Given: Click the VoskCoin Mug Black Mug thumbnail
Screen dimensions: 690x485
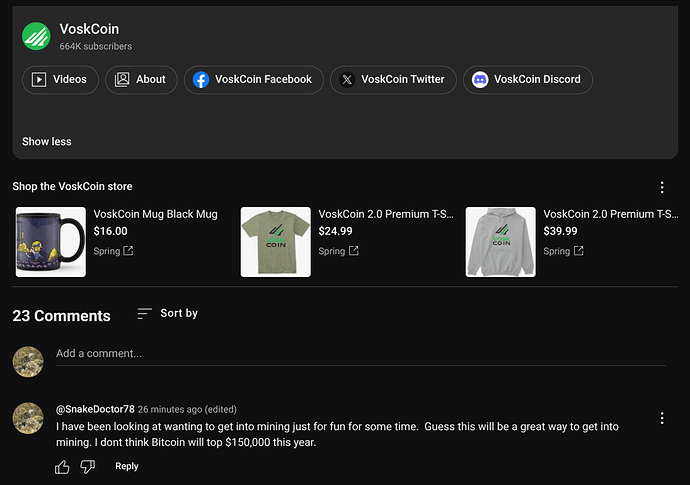Looking at the screenshot, I should coord(51,242).
